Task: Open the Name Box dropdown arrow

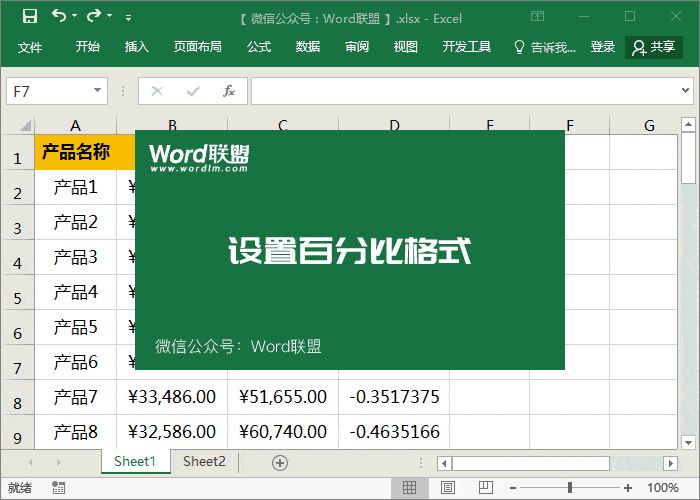Action: (98, 91)
